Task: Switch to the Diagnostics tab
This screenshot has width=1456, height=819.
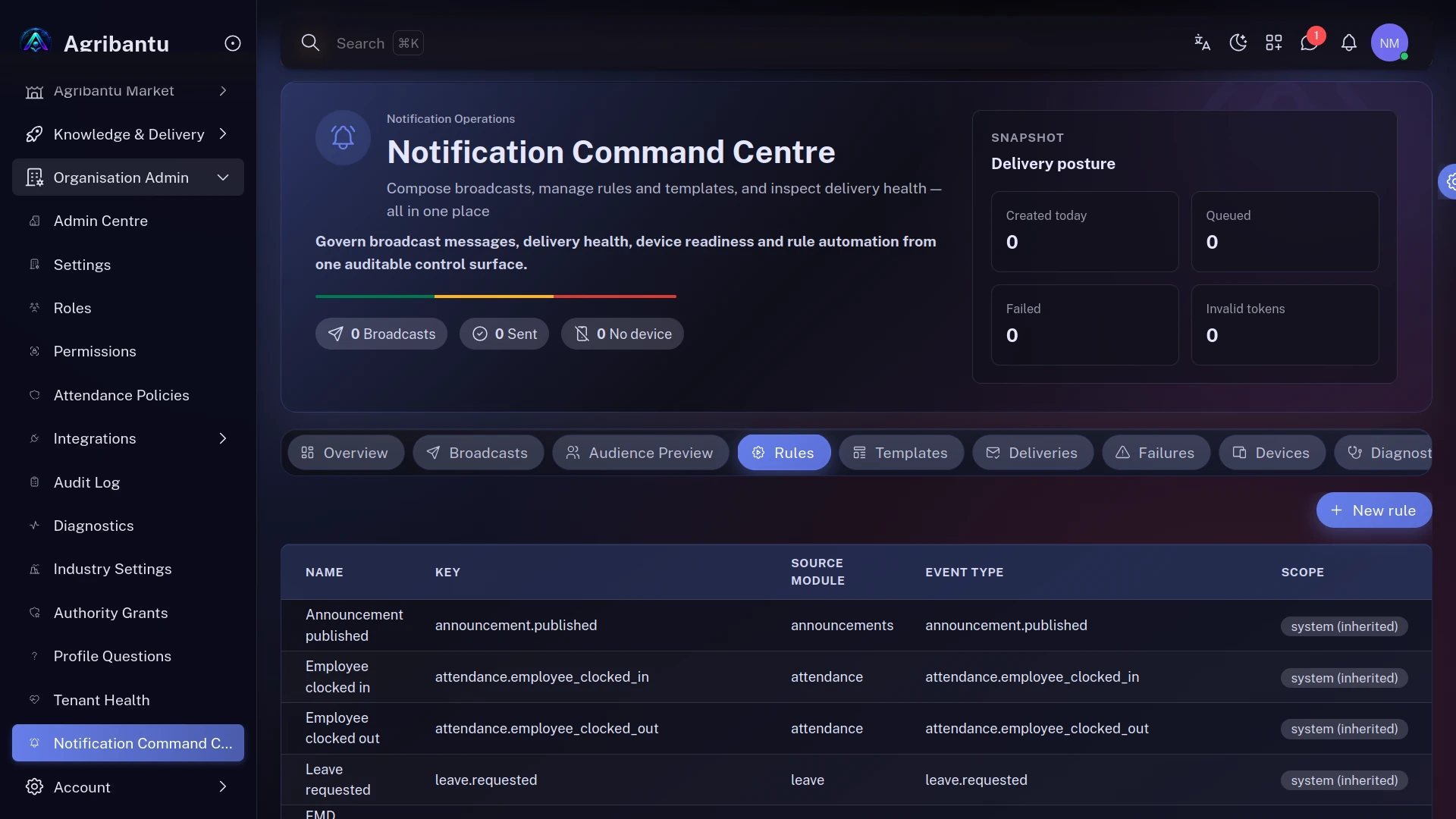Action: tap(1383, 453)
